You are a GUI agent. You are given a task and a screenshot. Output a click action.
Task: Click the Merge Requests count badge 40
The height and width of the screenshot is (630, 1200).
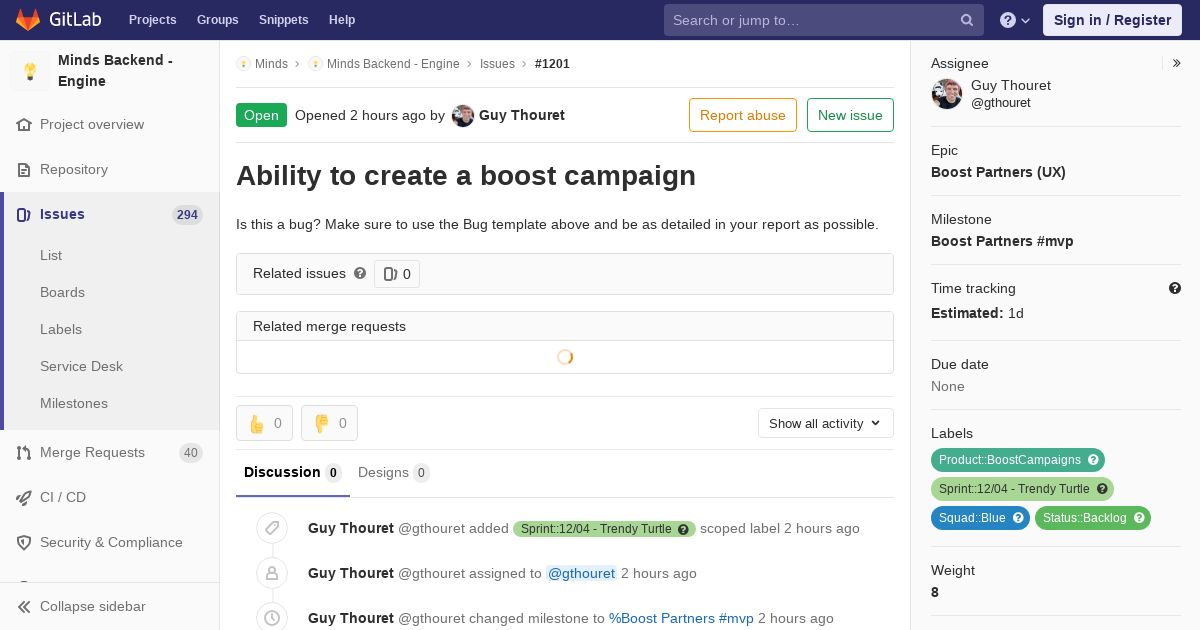191,453
